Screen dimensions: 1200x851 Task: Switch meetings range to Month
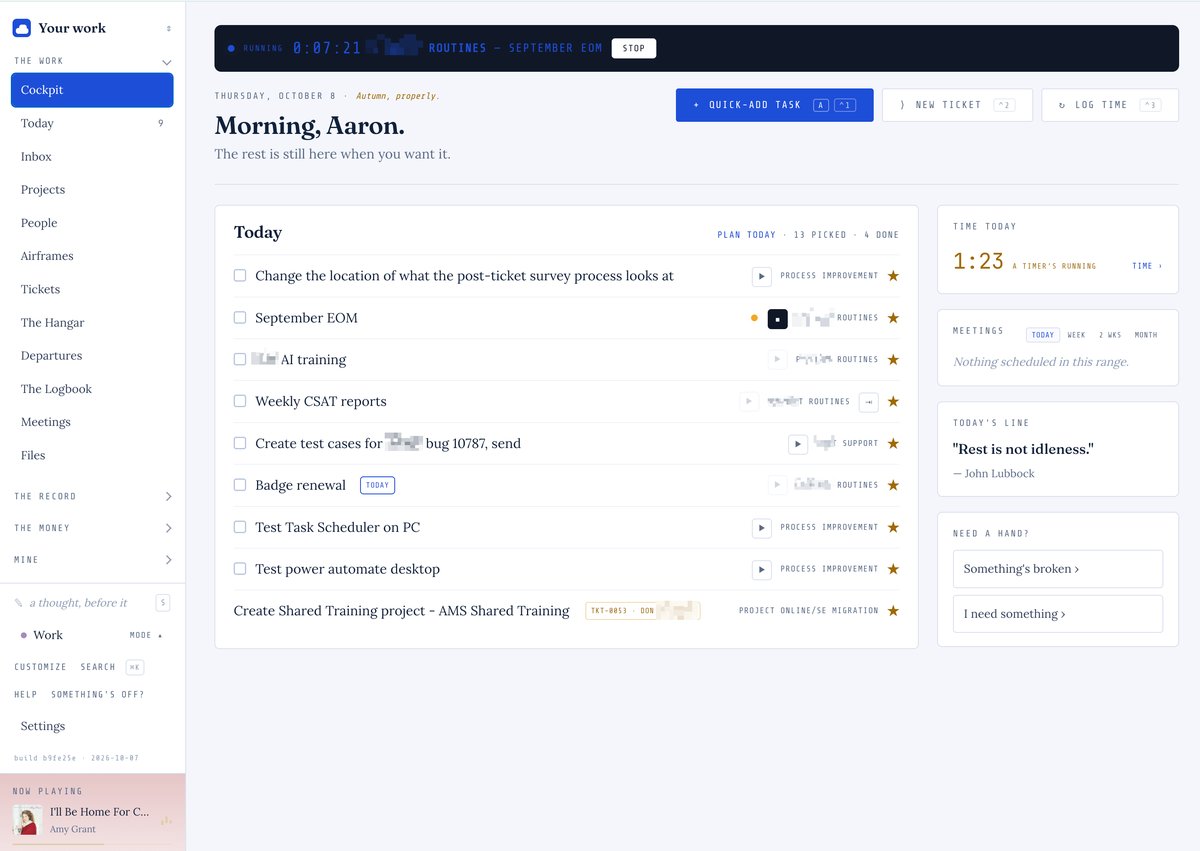1146,335
